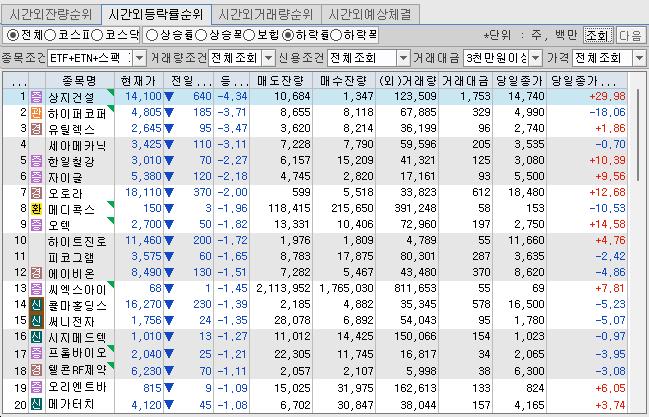Sort by the 현재가 column header
Image resolution: width=649 pixels, height=417 pixels.
point(139,81)
